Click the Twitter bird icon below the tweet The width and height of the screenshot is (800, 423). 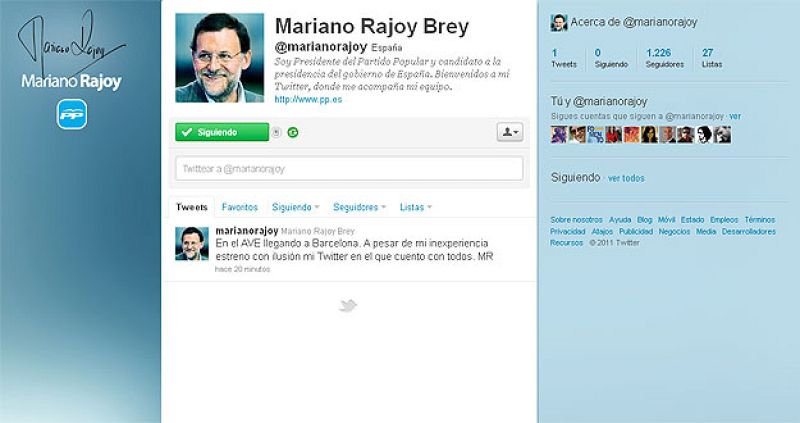348,306
